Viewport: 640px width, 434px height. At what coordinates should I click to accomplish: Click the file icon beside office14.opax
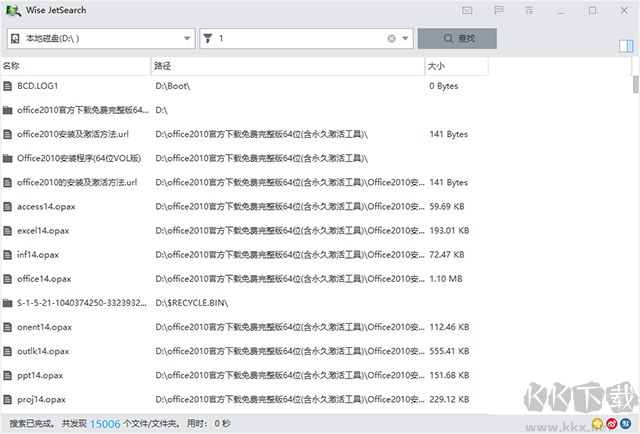(7, 279)
